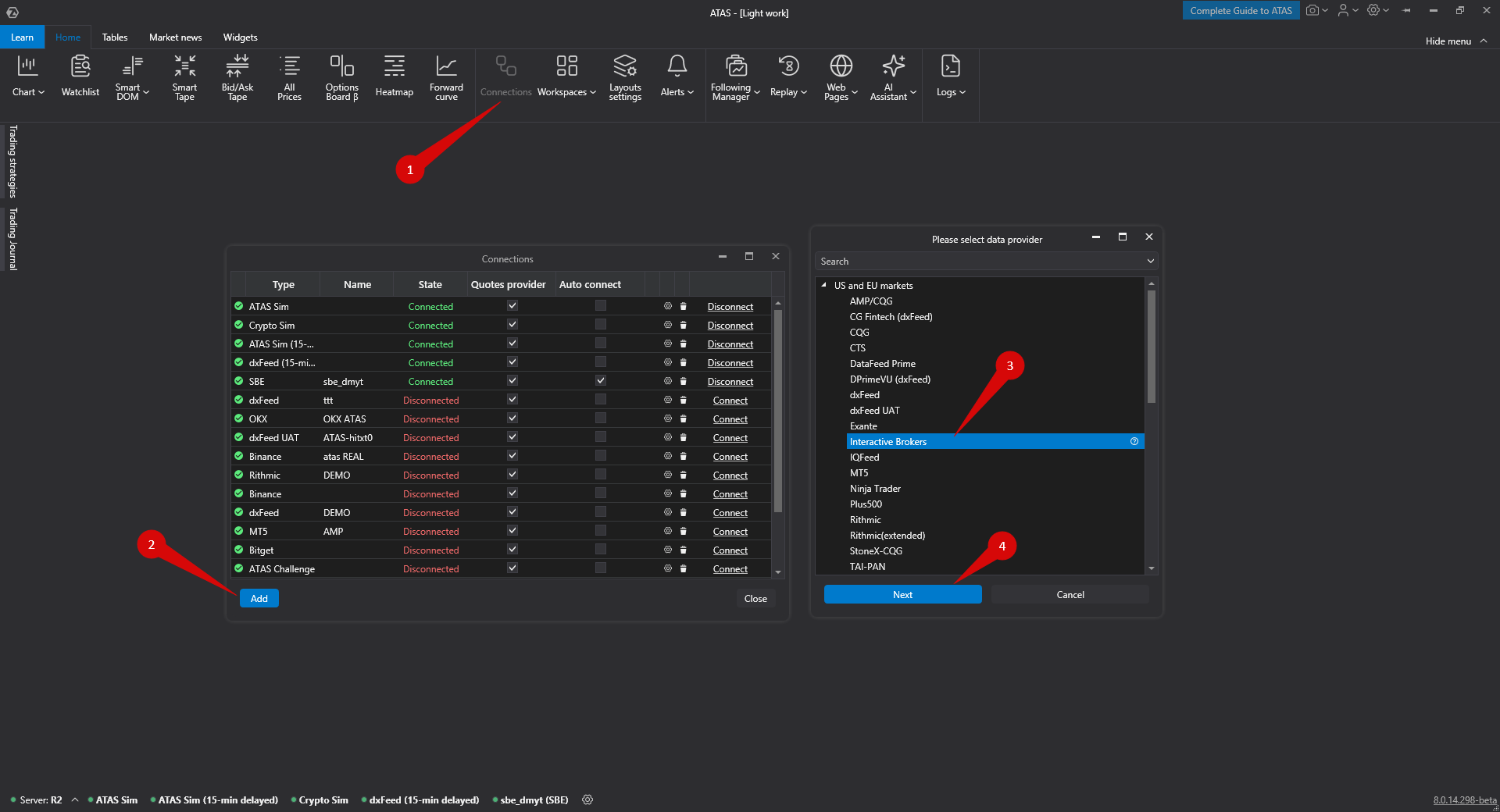1500x812 pixels.
Task: Expand the Alerts dropdown
Action: (x=677, y=77)
